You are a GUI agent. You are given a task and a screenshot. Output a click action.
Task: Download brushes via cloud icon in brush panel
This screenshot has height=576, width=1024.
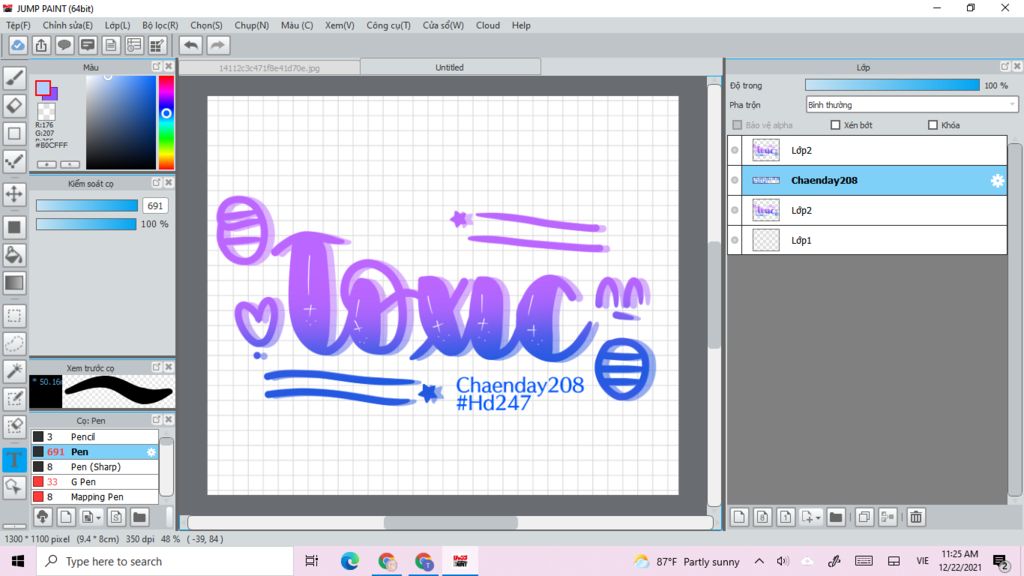click(42, 517)
